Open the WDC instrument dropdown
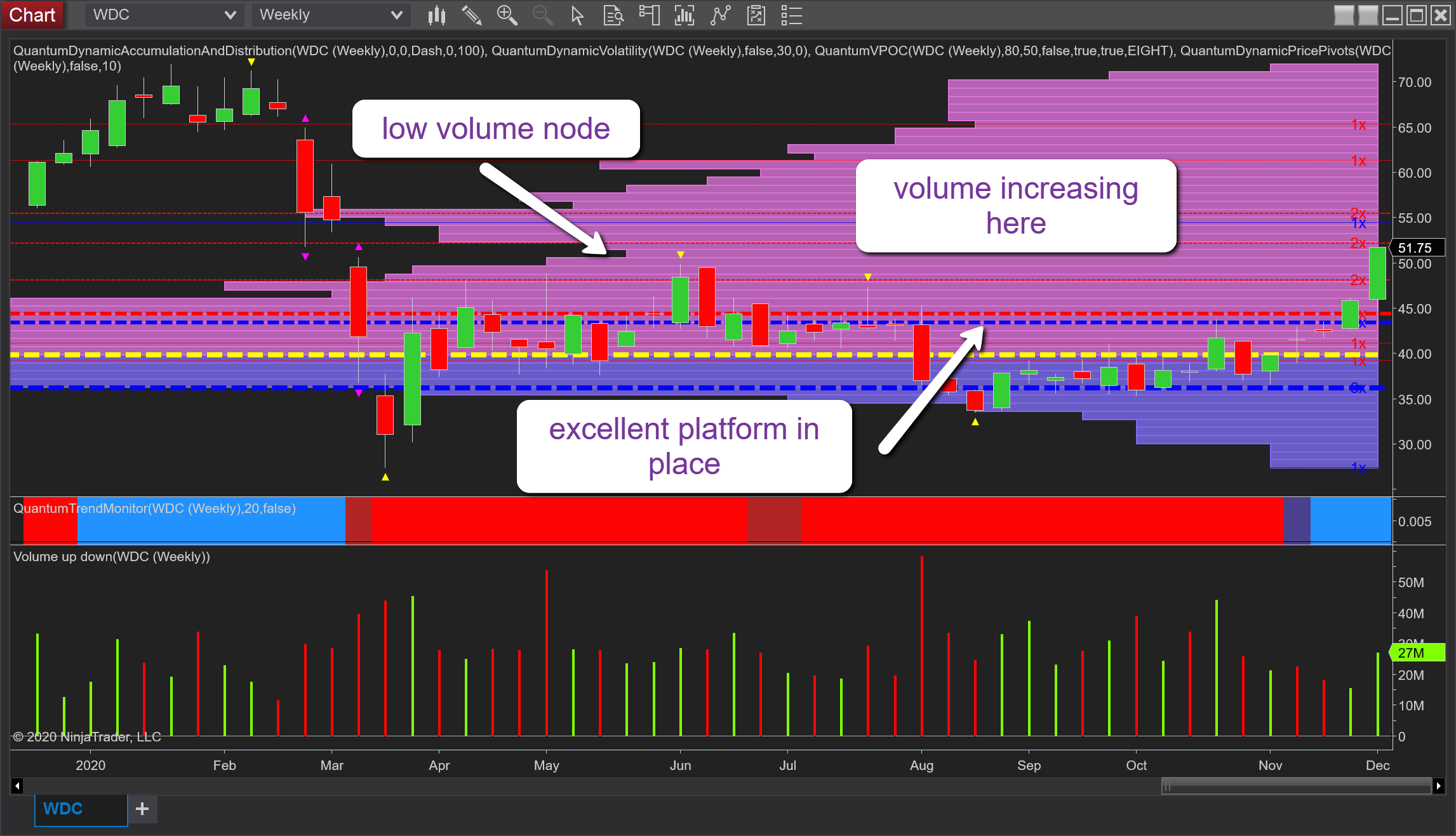1456x836 pixels. tap(164, 15)
